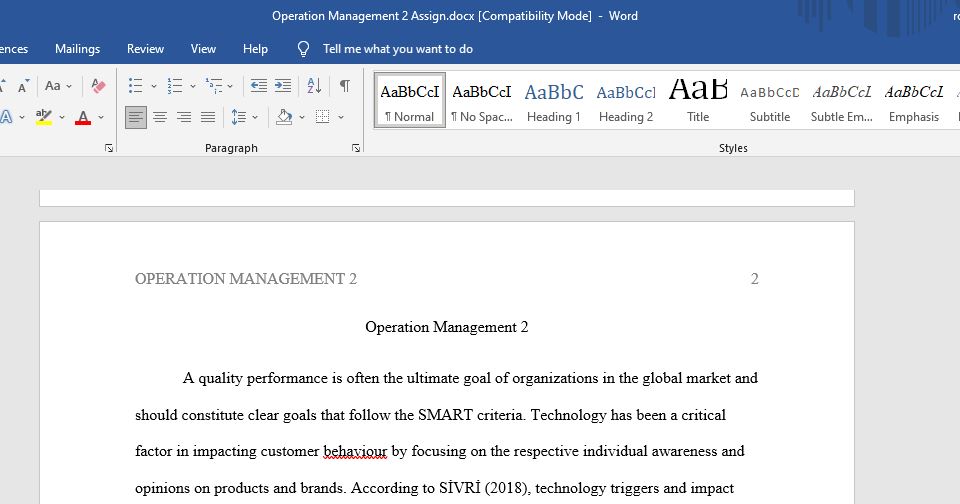
Task: Click the Borders icon
Action: pos(323,116)
